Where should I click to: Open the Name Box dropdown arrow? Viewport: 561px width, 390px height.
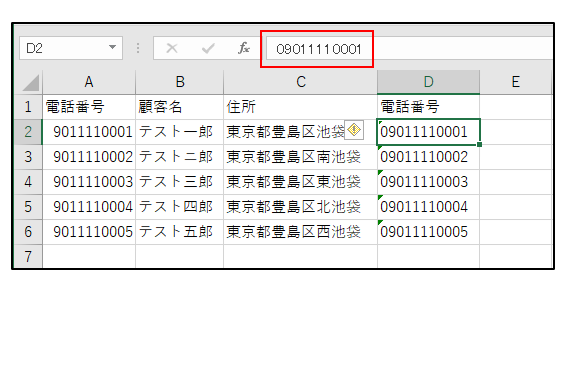point(112,47)
